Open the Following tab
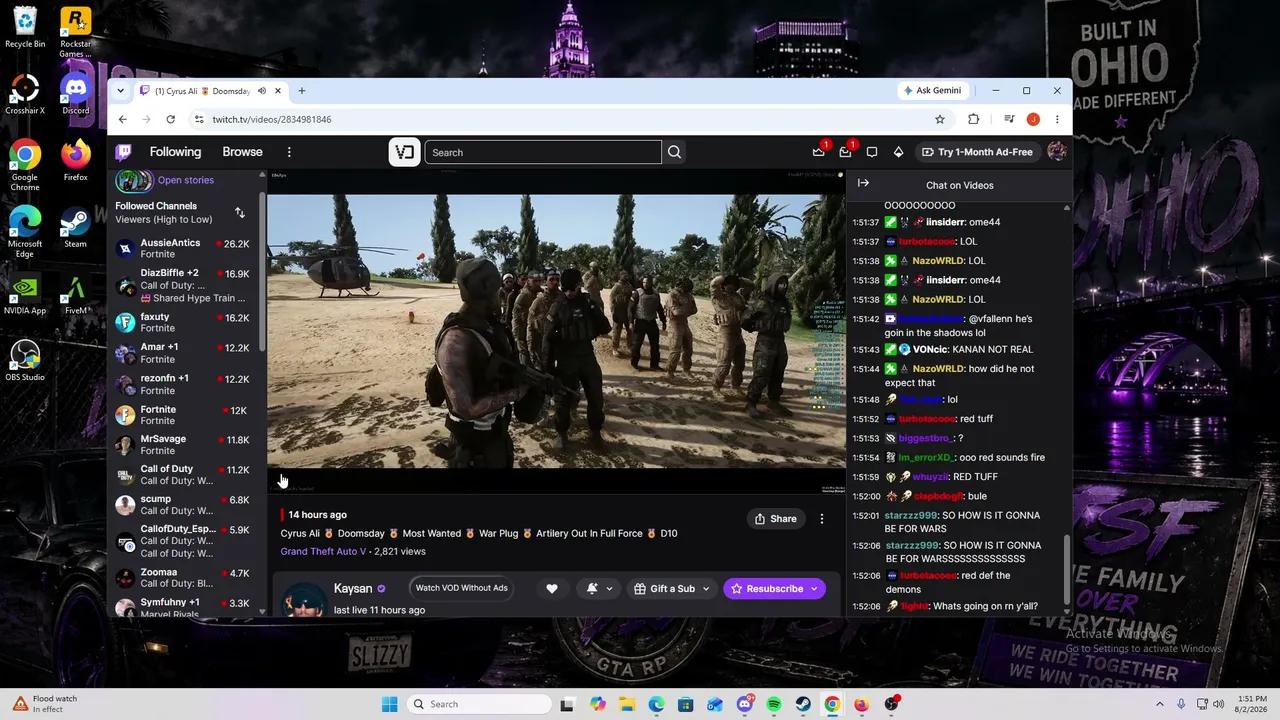This screenshot has height=720, width=1280. pyautogui.click(x=175, y=152)
